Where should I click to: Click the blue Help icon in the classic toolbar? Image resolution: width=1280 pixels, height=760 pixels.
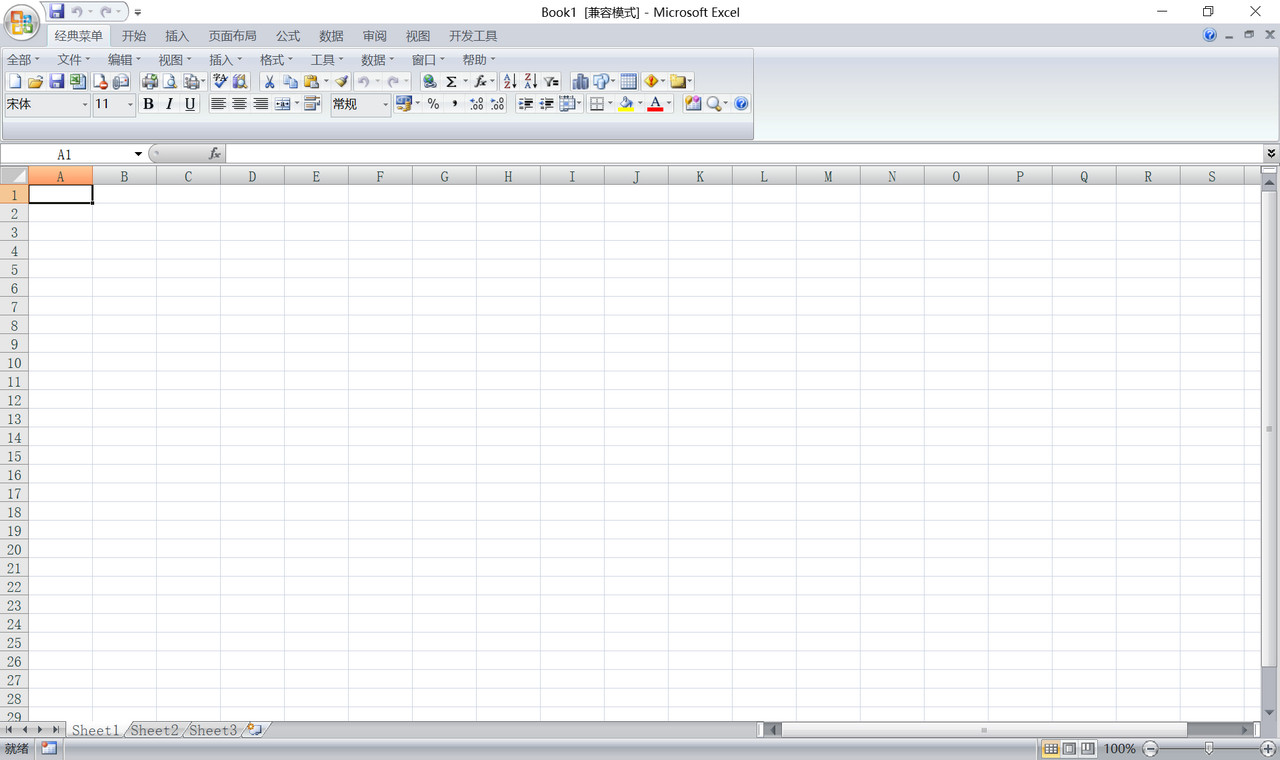(741, 104)
